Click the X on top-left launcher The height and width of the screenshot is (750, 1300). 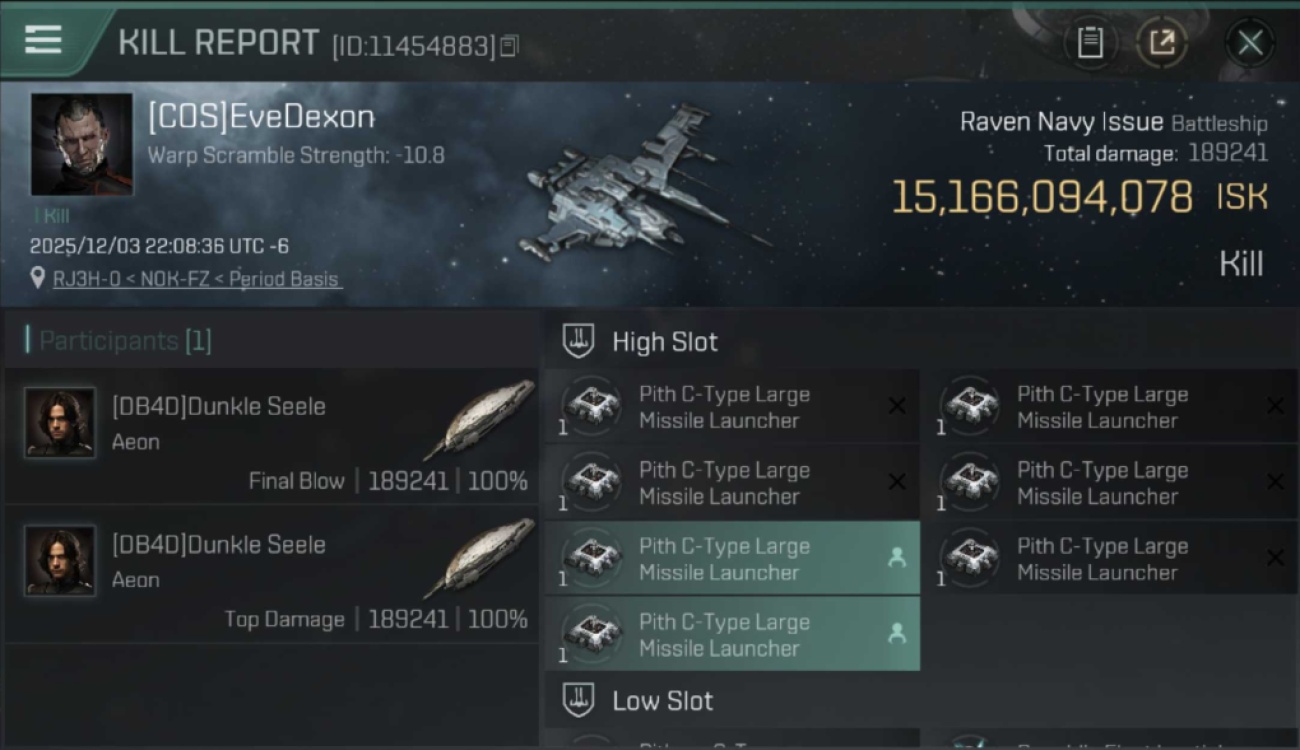pyautogui.click(x=897, y=406)
